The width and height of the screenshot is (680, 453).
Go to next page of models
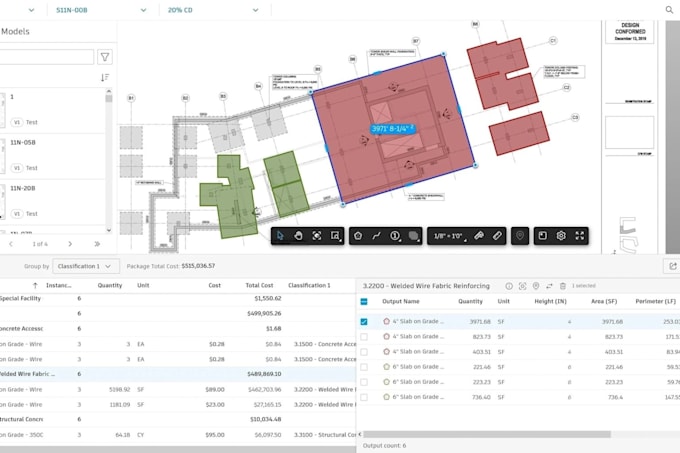tap(70, 244)
